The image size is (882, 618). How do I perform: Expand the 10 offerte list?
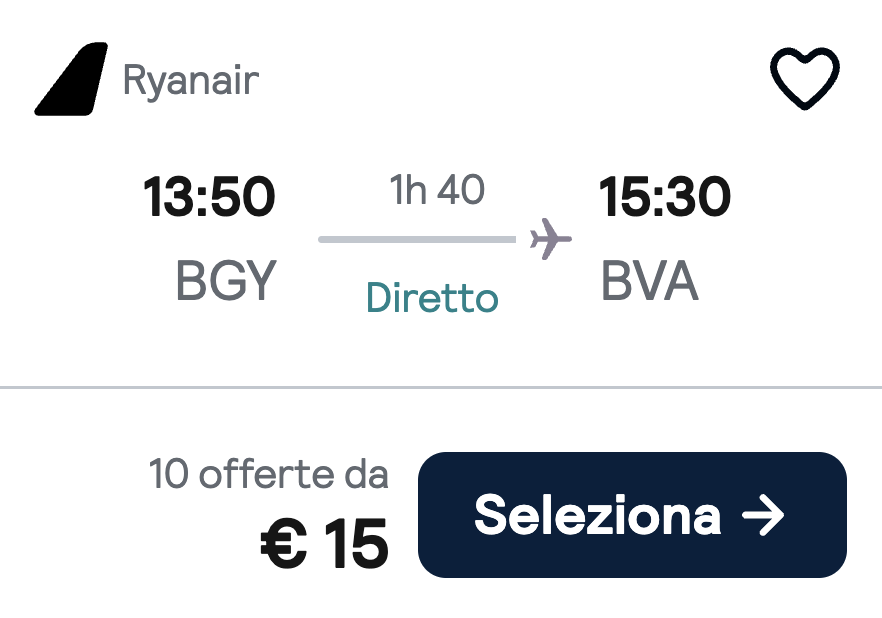(271, 475)
